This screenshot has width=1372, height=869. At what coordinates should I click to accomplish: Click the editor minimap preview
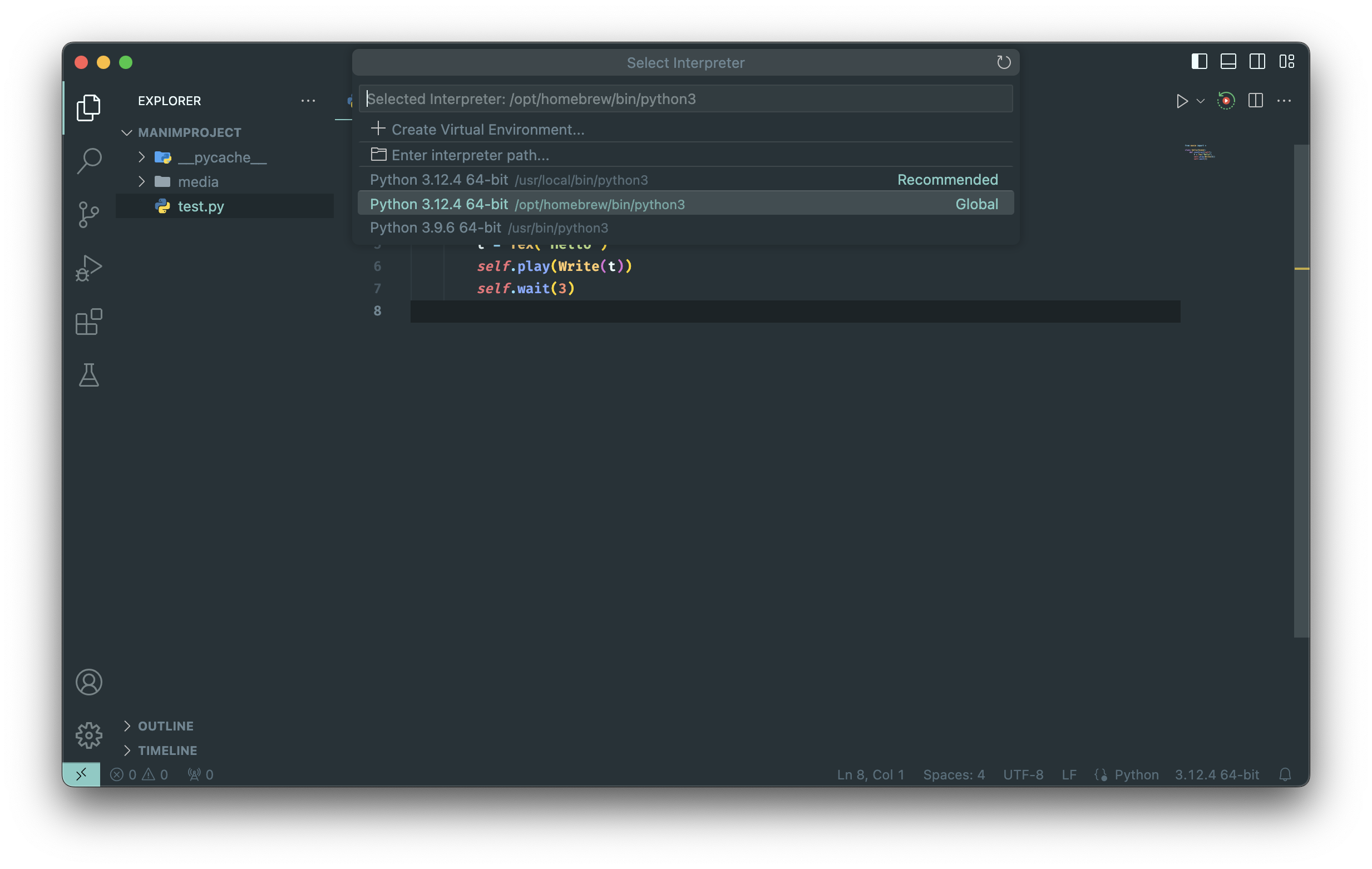pyautogui.click(x=1200, y=153)
